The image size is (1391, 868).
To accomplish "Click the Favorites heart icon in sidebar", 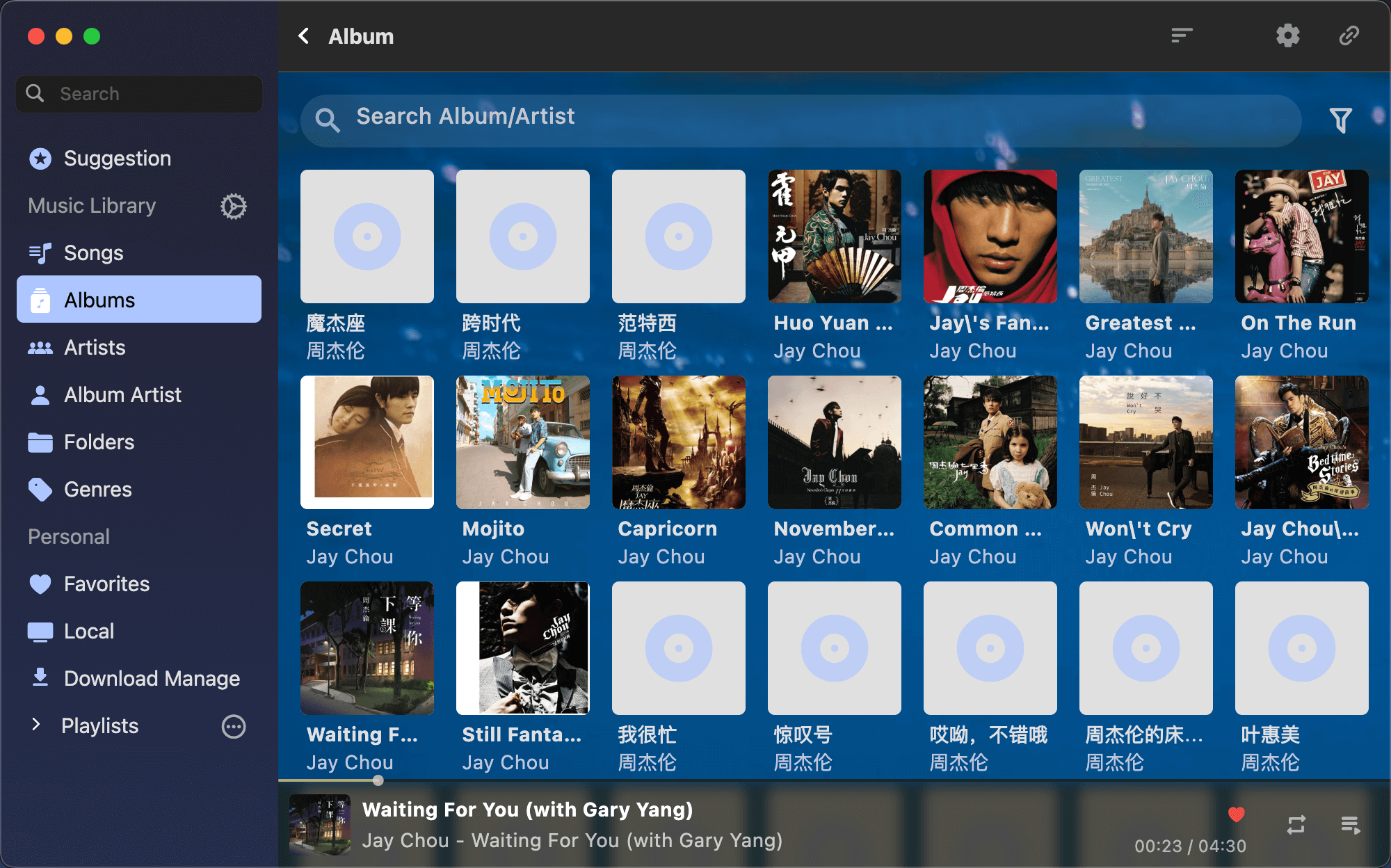I will 40,584.
